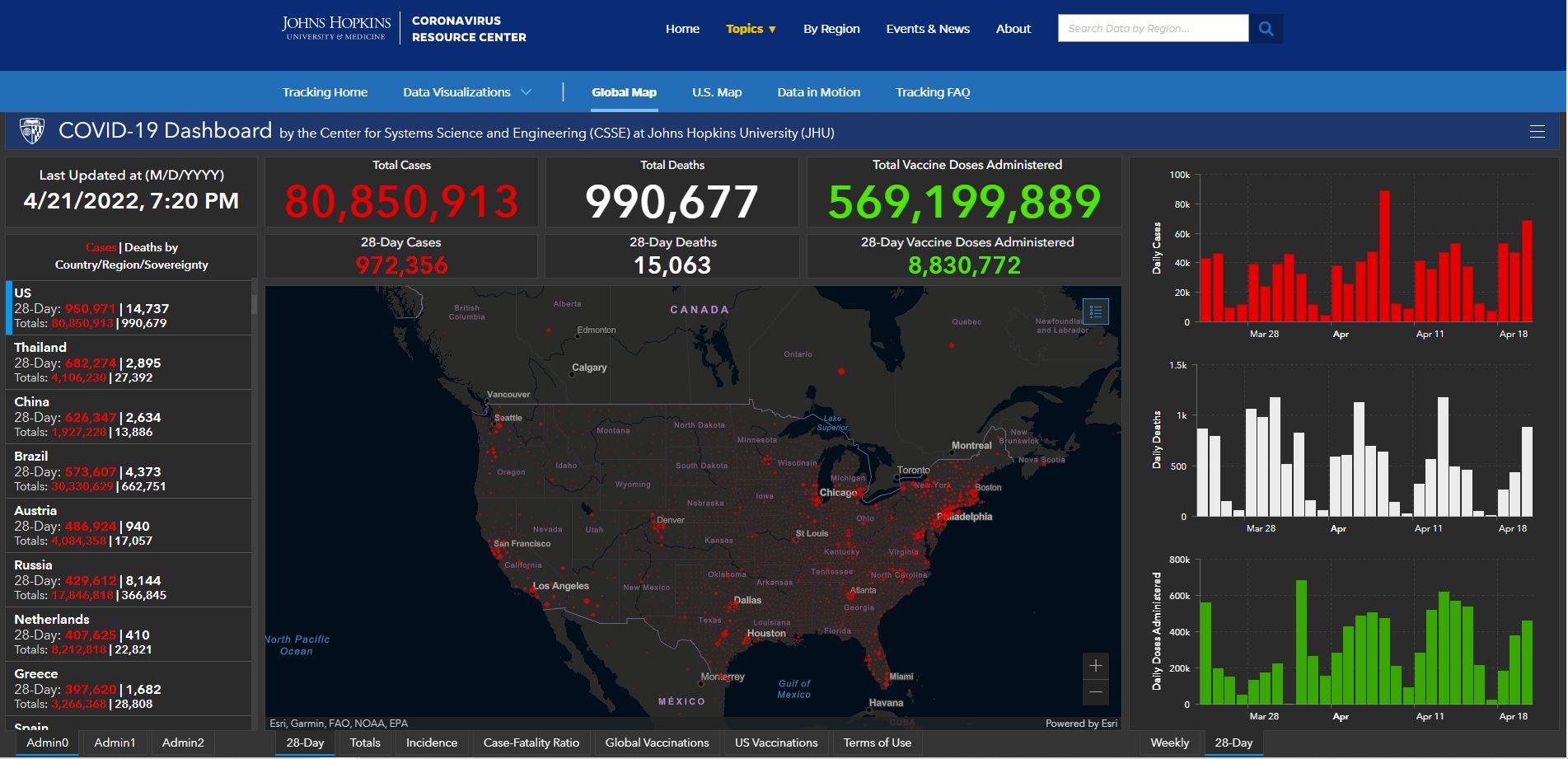The height and width of the screenshot is (759, 1568).
Task: Select Brazil in the country list
Action: click(129, 471)
